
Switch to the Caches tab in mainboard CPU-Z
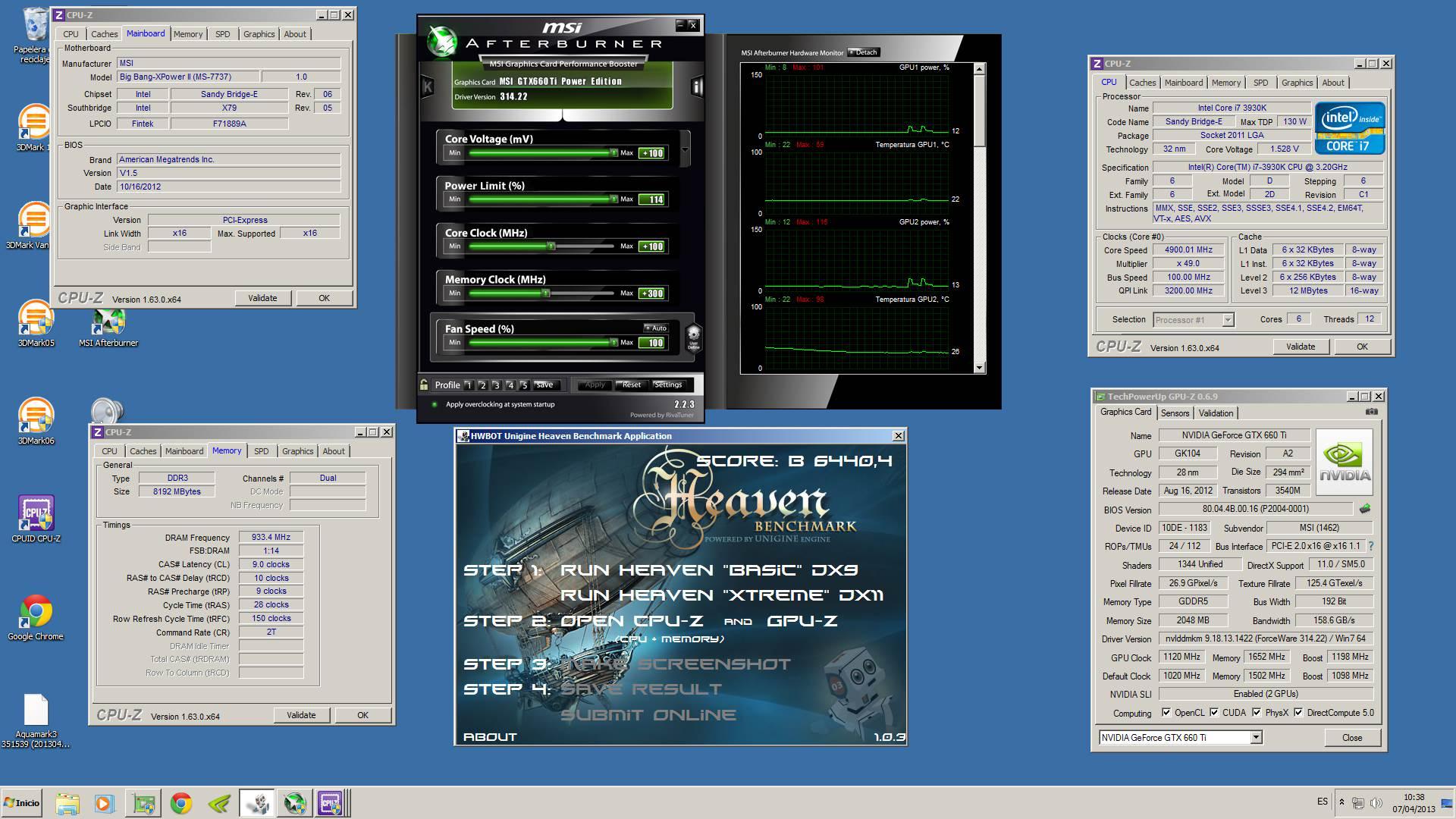pyautogui.click(x=105, y=34)
